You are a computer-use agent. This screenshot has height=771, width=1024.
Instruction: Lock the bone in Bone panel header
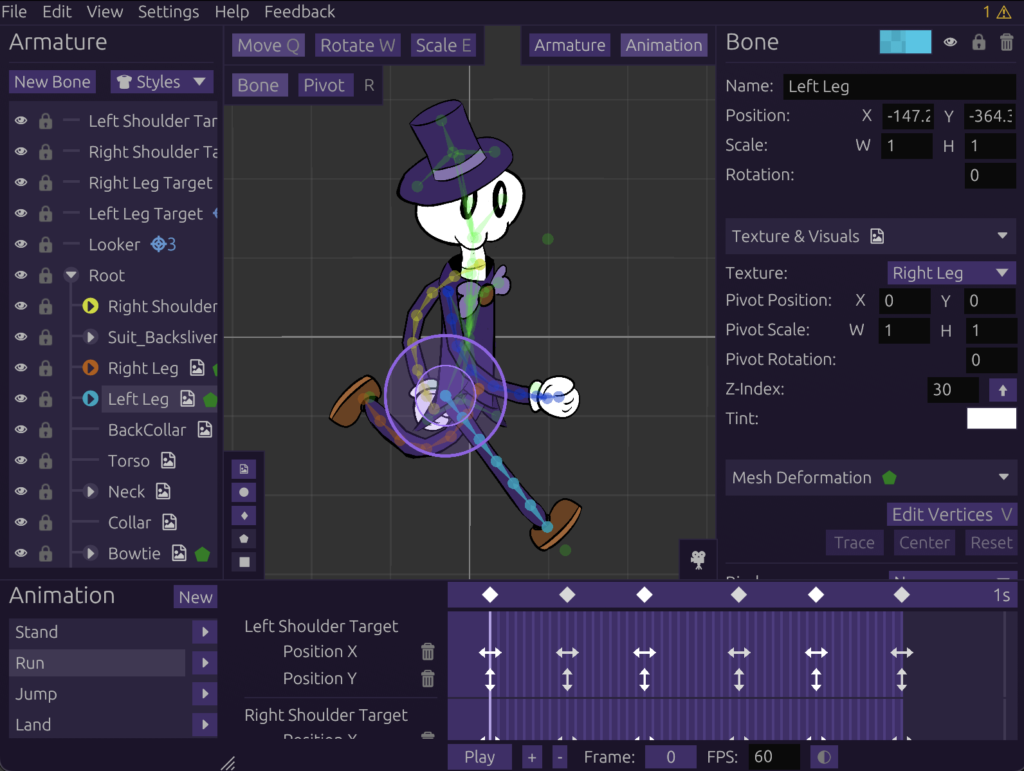[x=978, y=42]
